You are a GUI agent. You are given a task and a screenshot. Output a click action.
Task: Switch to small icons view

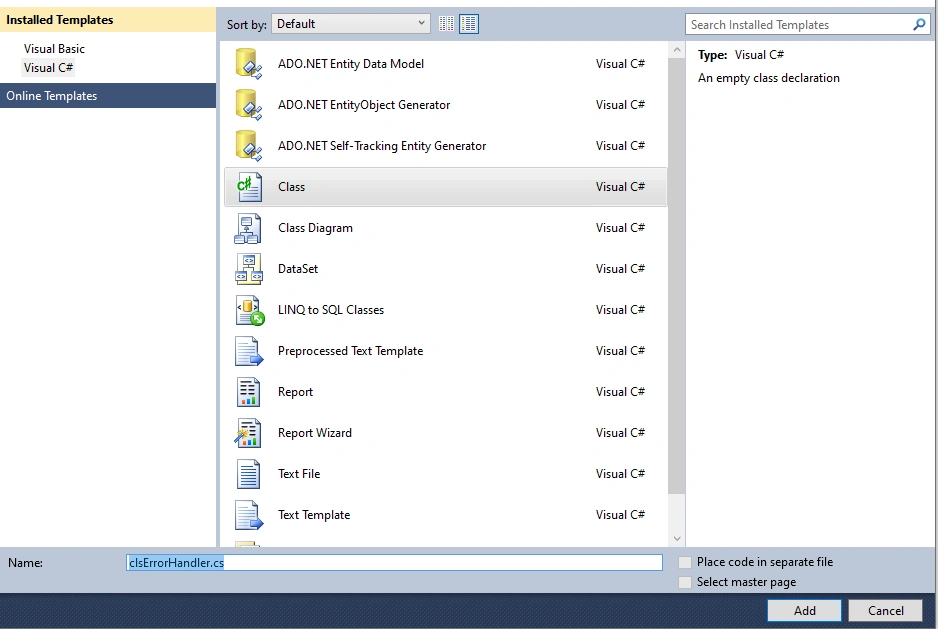click(x=446, y=24)
